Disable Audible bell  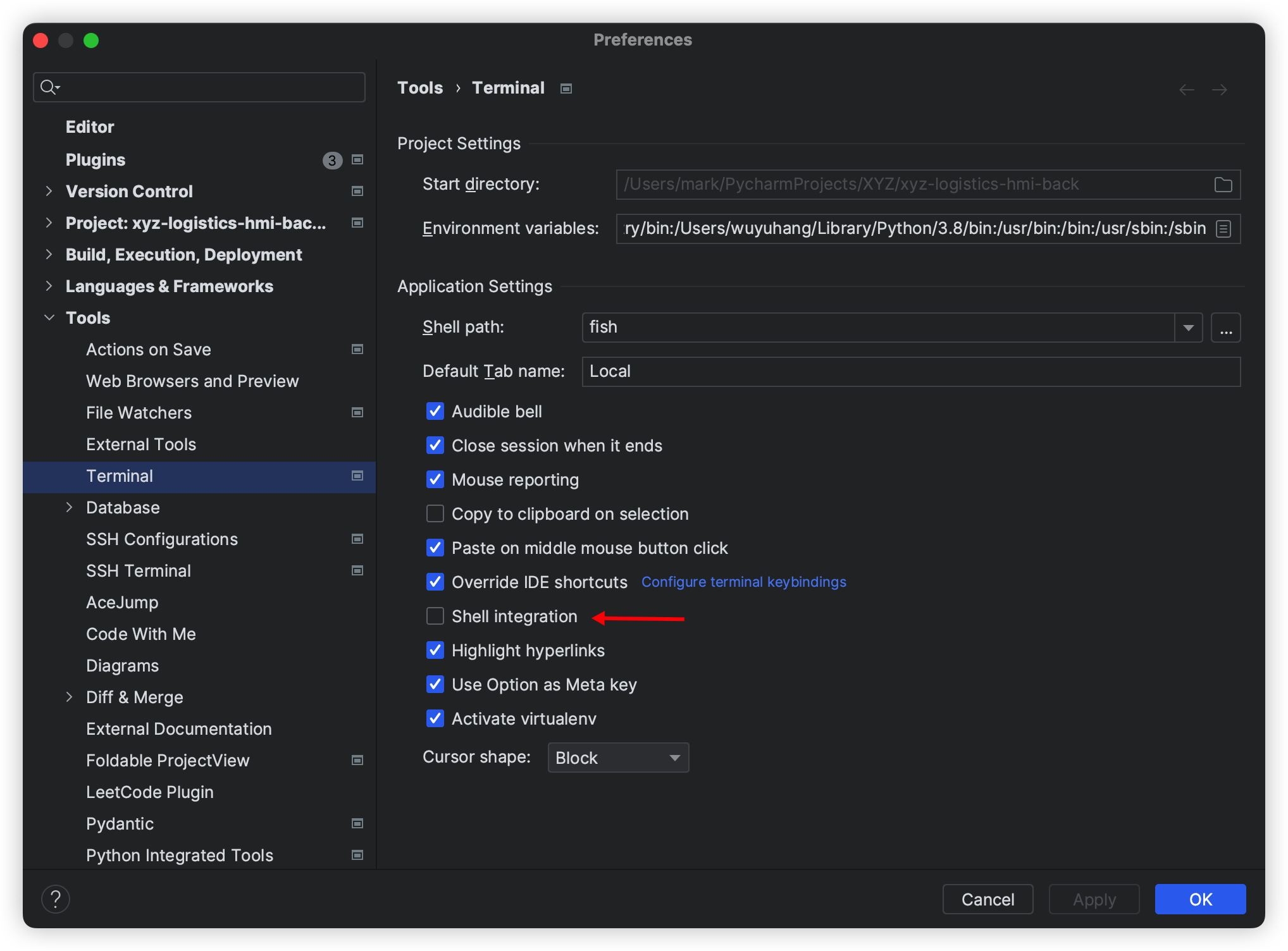435,411
